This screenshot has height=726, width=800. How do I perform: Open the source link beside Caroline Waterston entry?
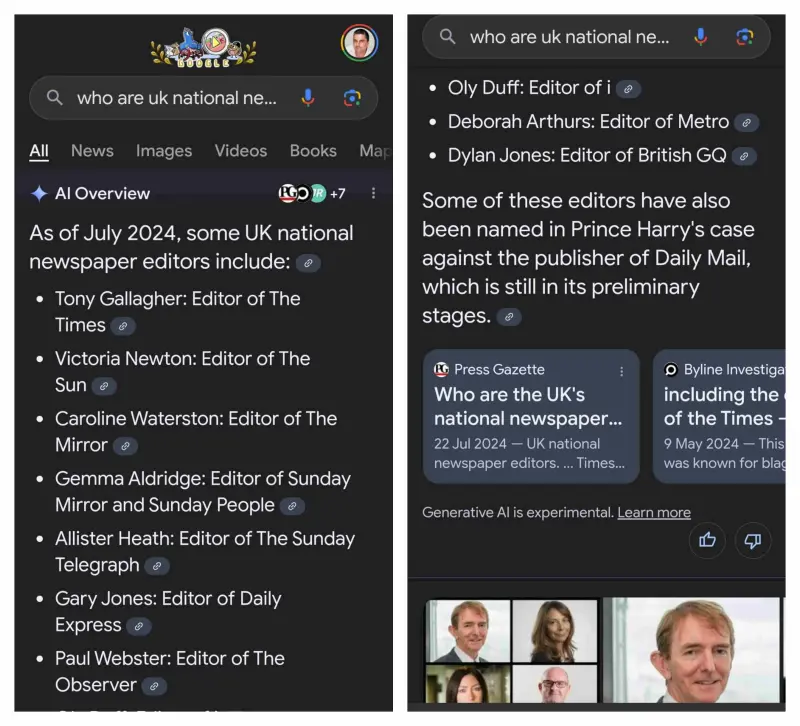(125, 446)
